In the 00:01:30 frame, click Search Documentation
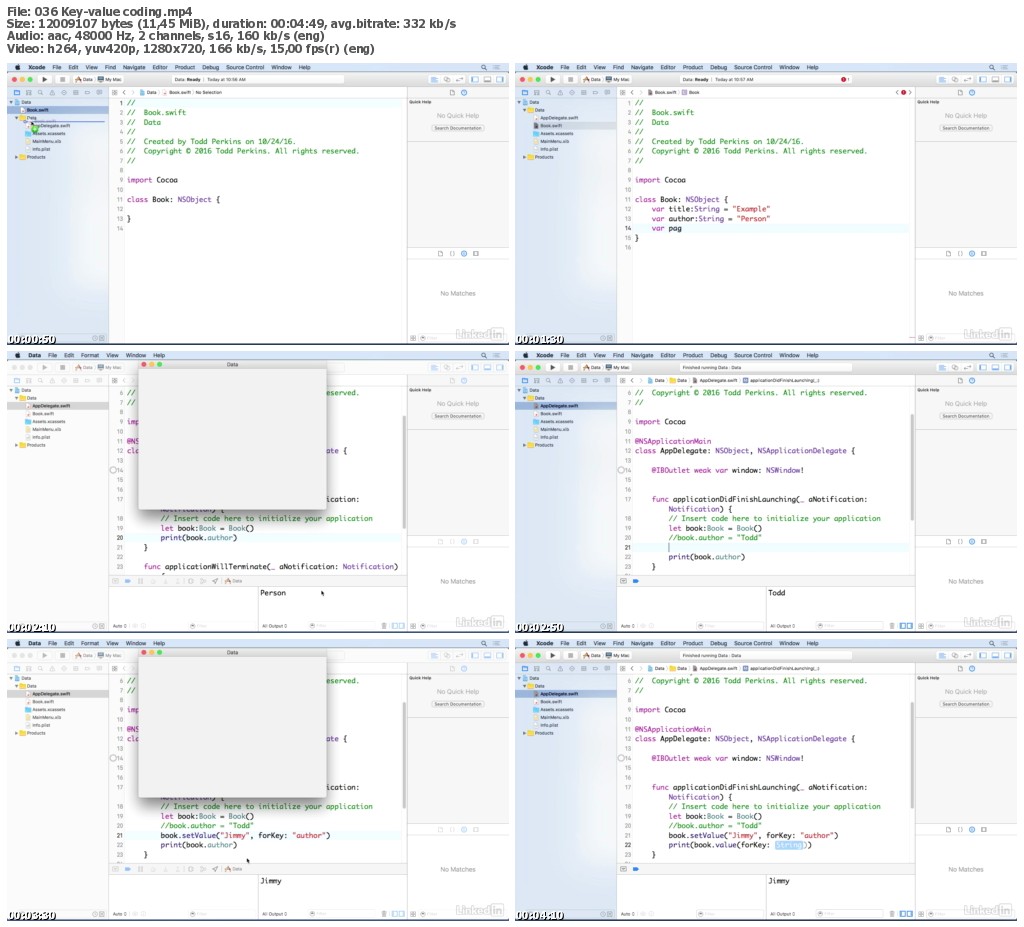 point(966,128)
